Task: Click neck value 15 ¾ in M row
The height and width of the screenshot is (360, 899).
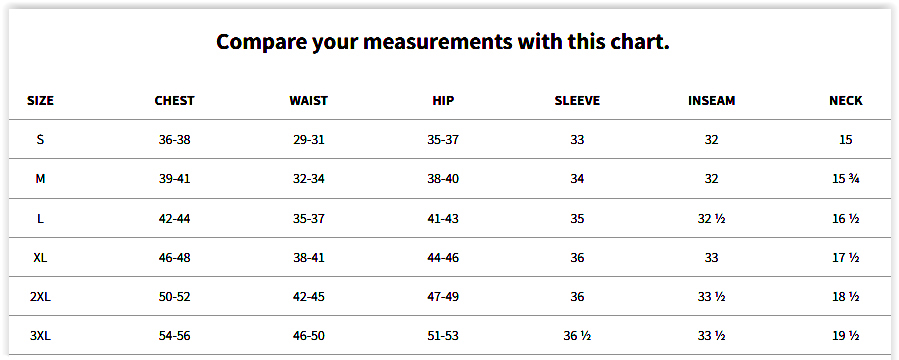Action: (846, 179)
